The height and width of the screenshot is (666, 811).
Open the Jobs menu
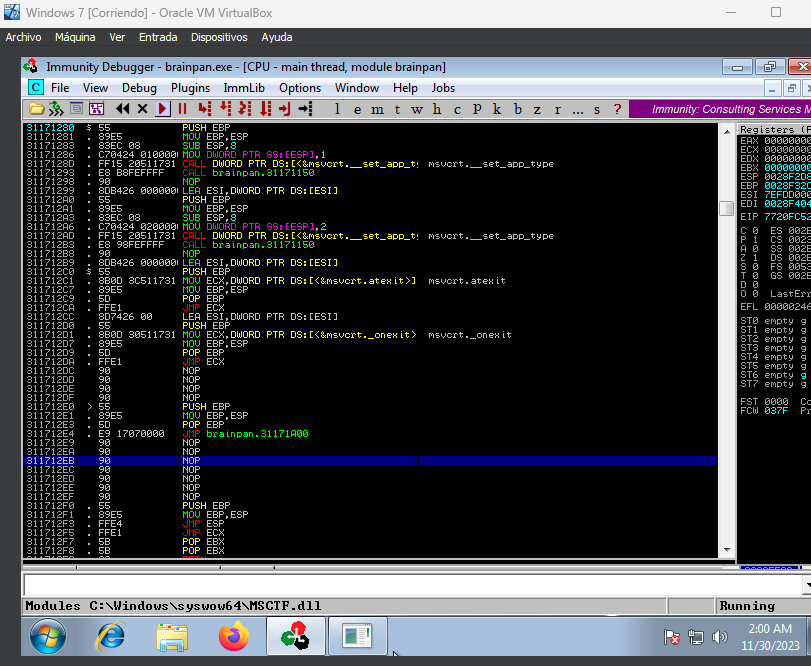pos(443,88)
